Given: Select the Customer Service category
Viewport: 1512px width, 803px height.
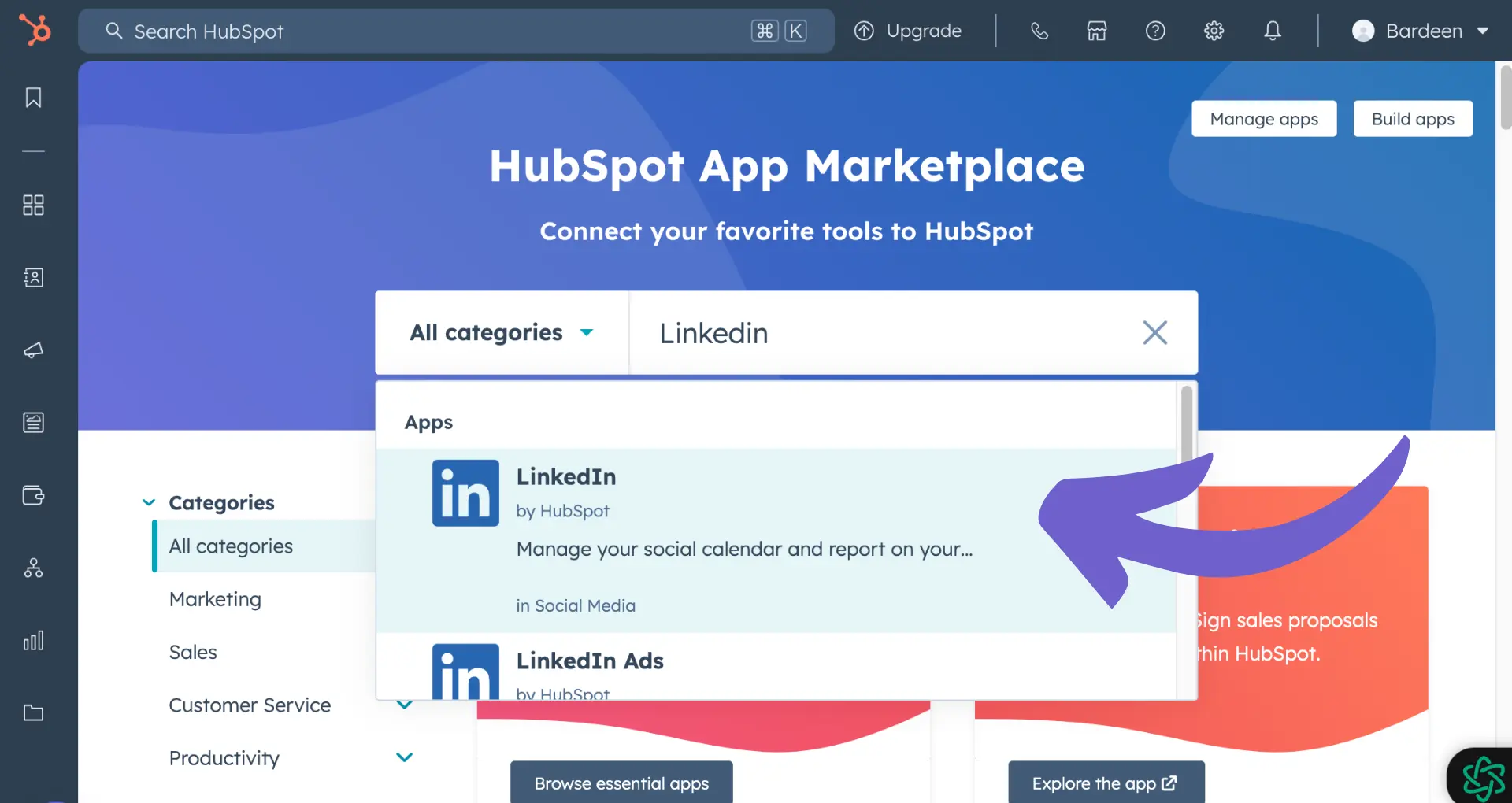Looking at the screenshot, I should click(250, 705).
